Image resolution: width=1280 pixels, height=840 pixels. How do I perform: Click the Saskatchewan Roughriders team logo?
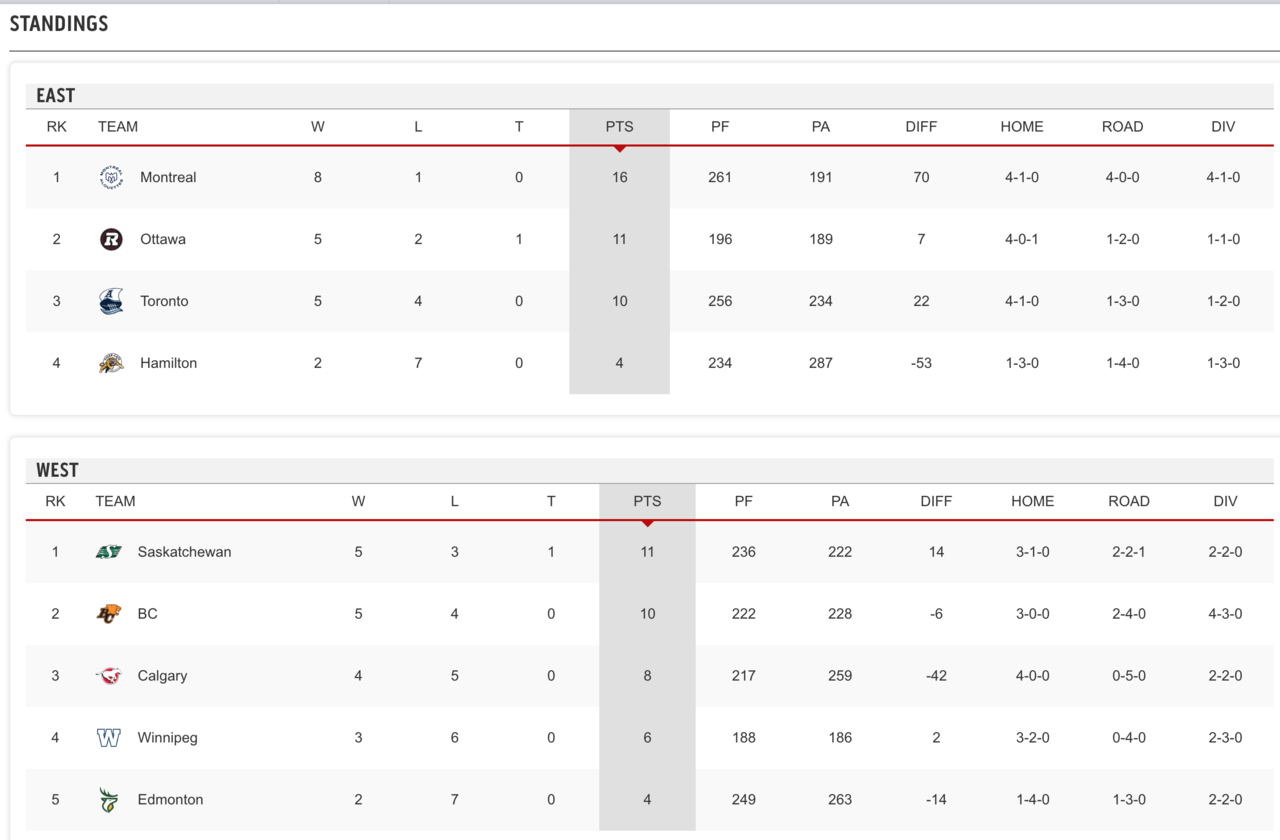click(x=108, y=552)
